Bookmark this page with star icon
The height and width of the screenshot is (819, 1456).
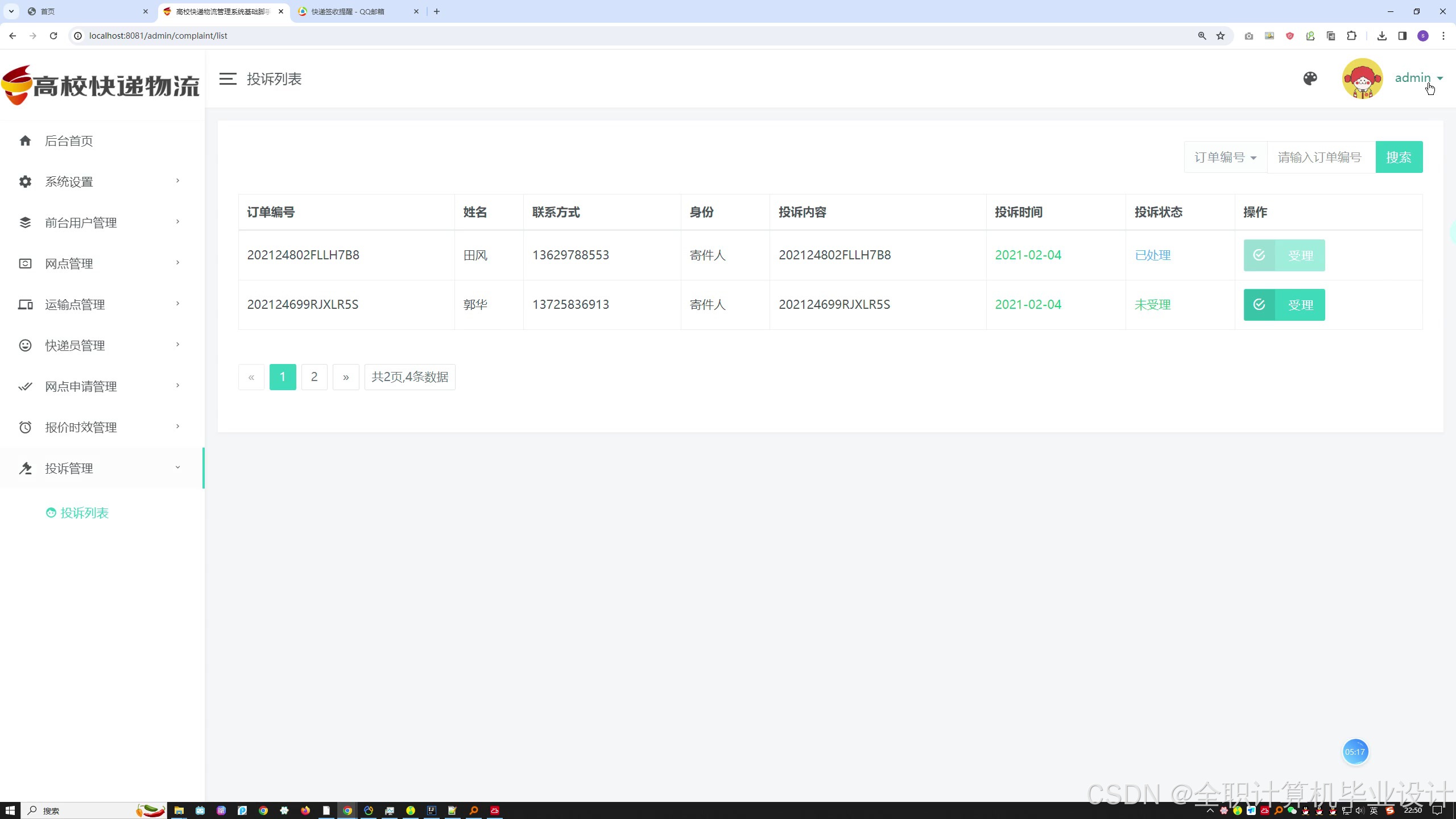(x=1221, y=36)
